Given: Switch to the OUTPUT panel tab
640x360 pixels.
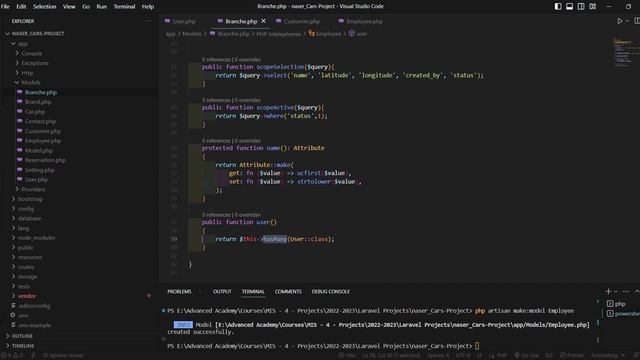Looking at the screenshot, I should [222, 291].
